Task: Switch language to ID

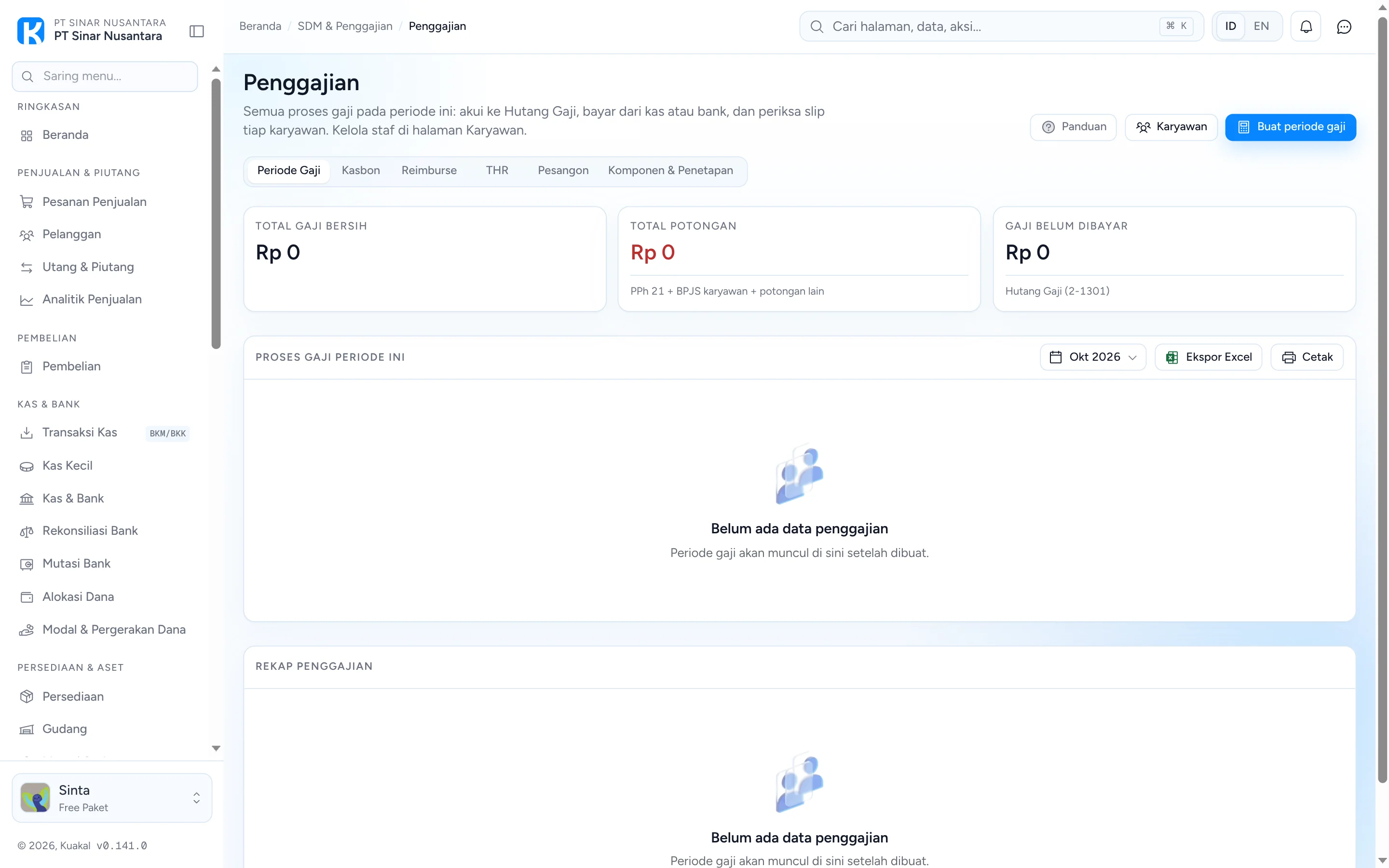Action: point(1230,27)
